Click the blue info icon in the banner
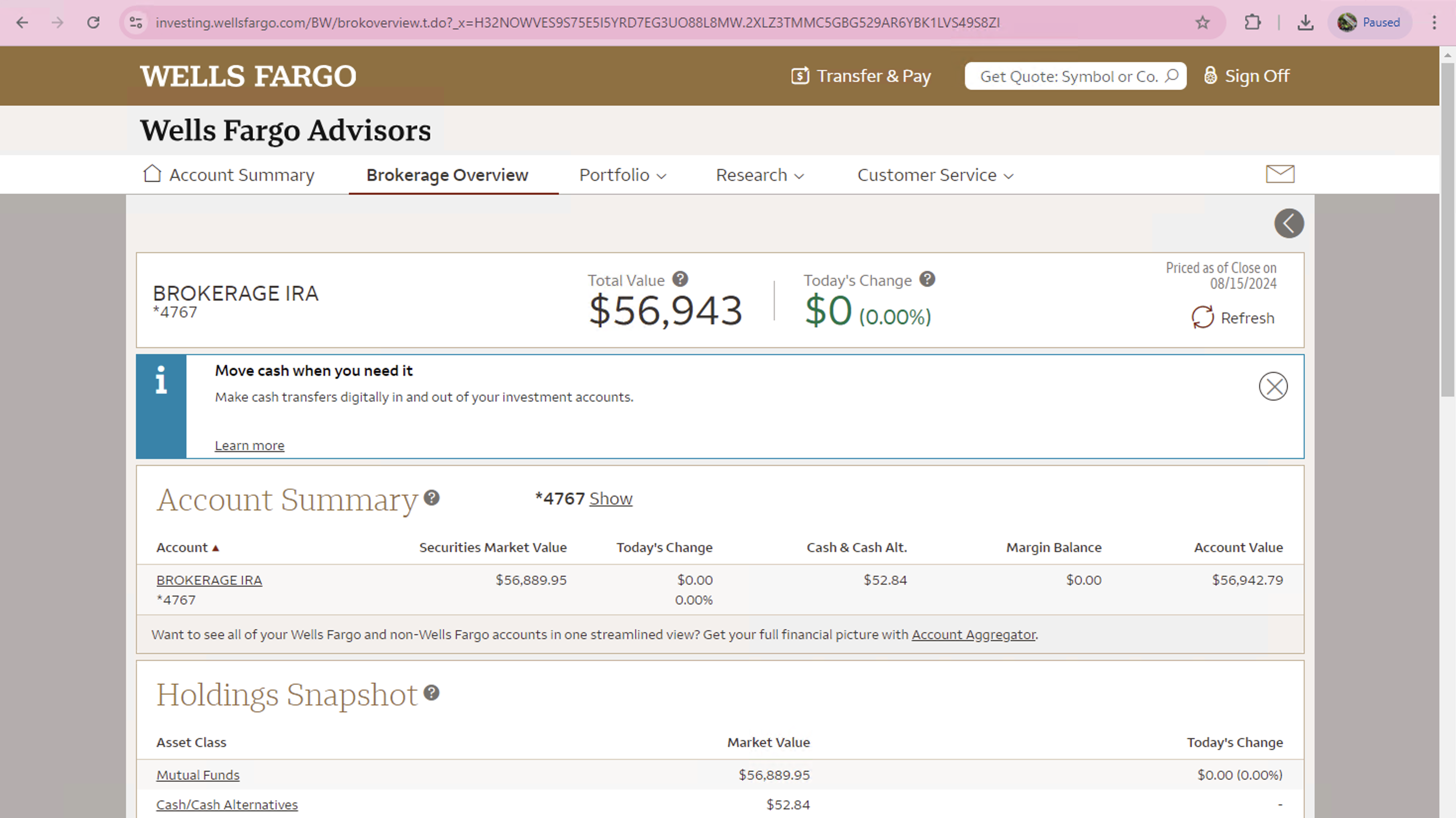 click(x=161, y=380)
